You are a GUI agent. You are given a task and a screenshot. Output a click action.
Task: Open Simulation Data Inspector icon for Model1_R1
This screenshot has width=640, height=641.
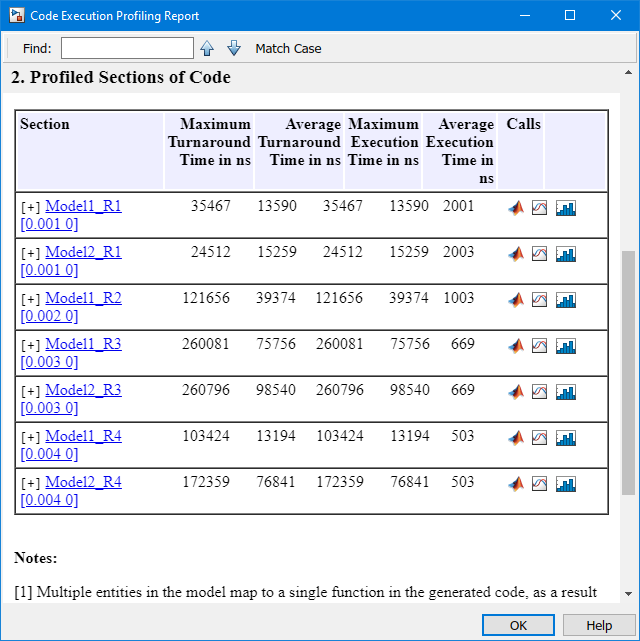point(539,208)
